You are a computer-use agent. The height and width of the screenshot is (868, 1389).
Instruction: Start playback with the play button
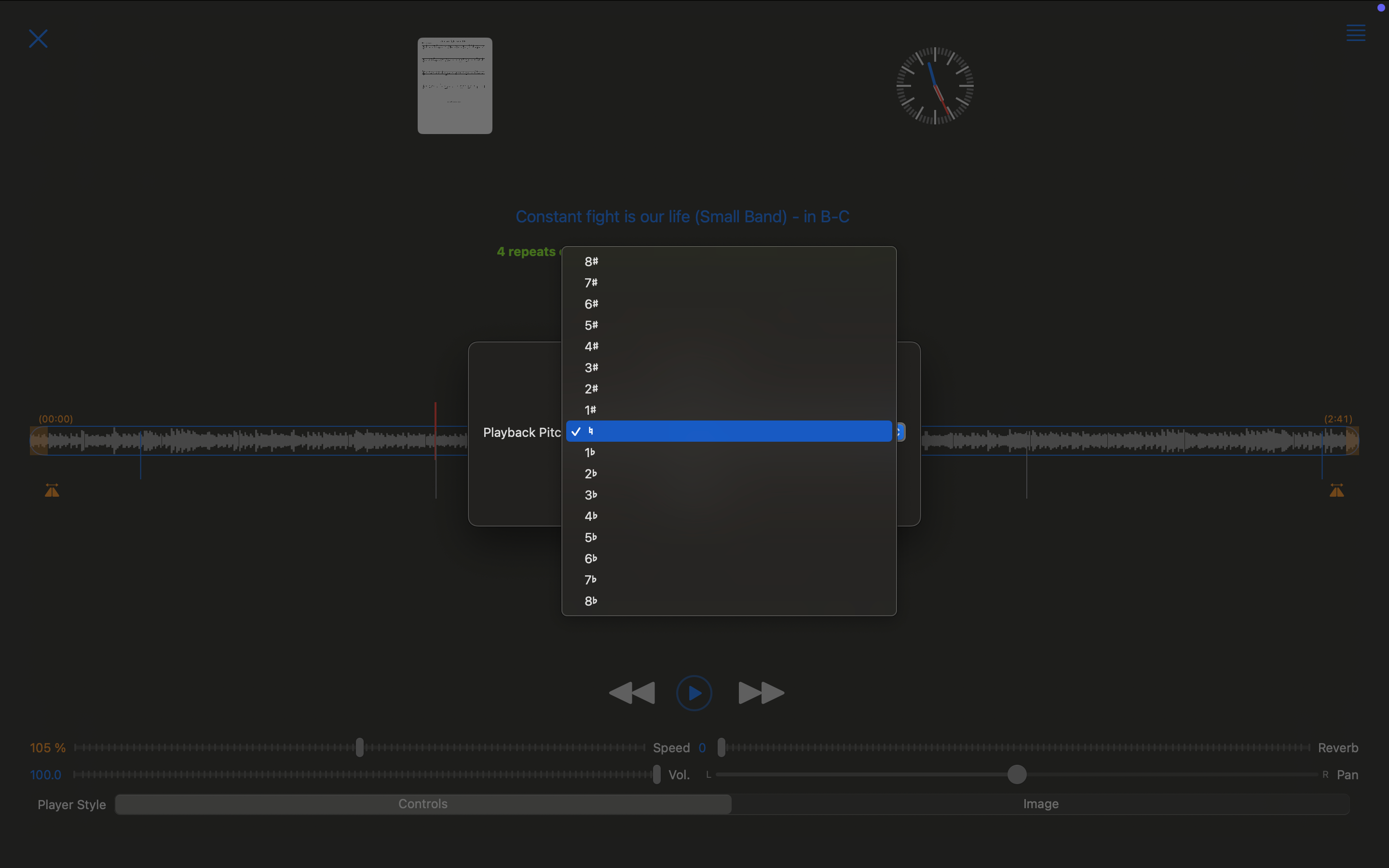pos(694,693)
